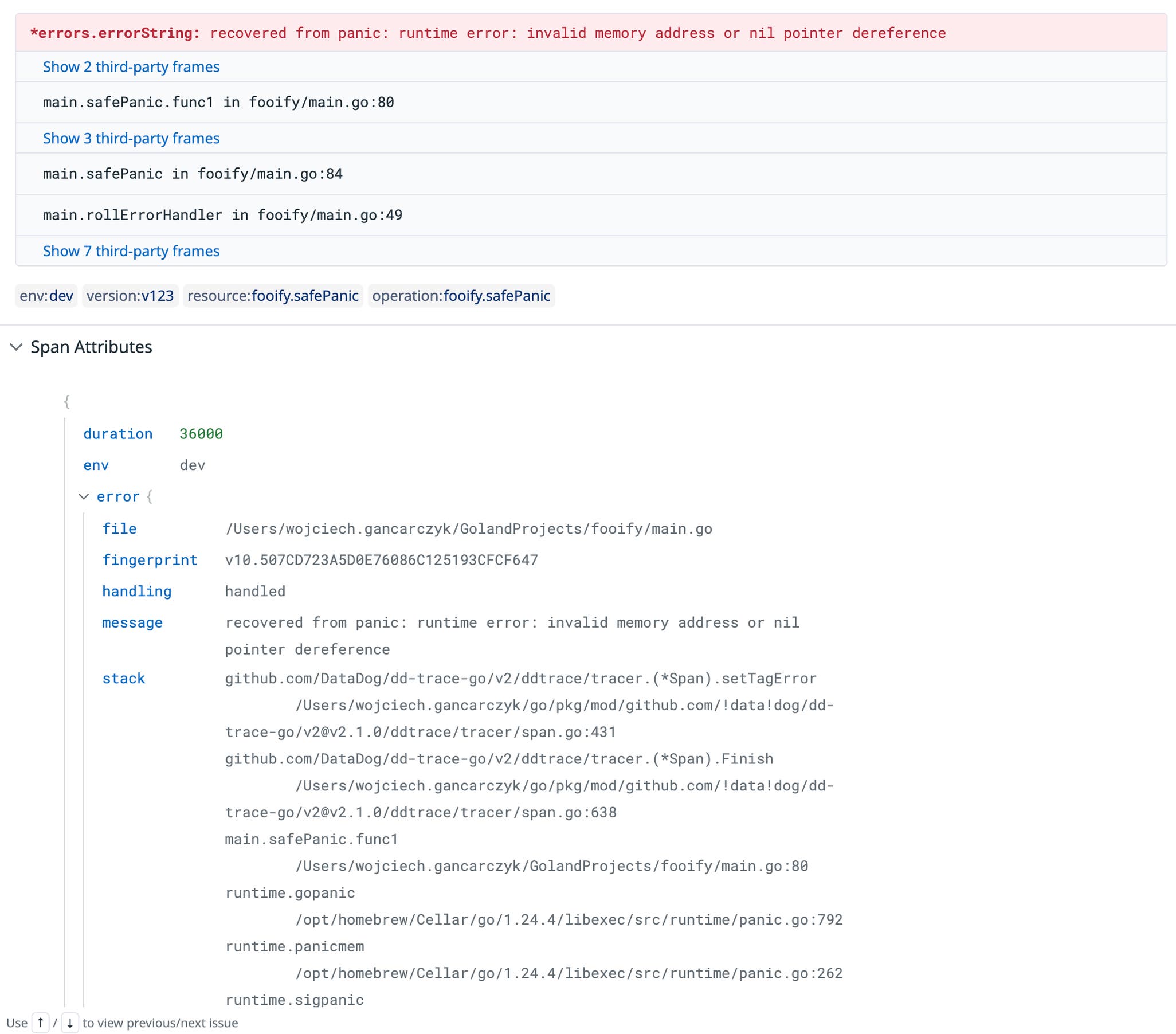Click the stack line with span.go:638

tap(420, 813)
